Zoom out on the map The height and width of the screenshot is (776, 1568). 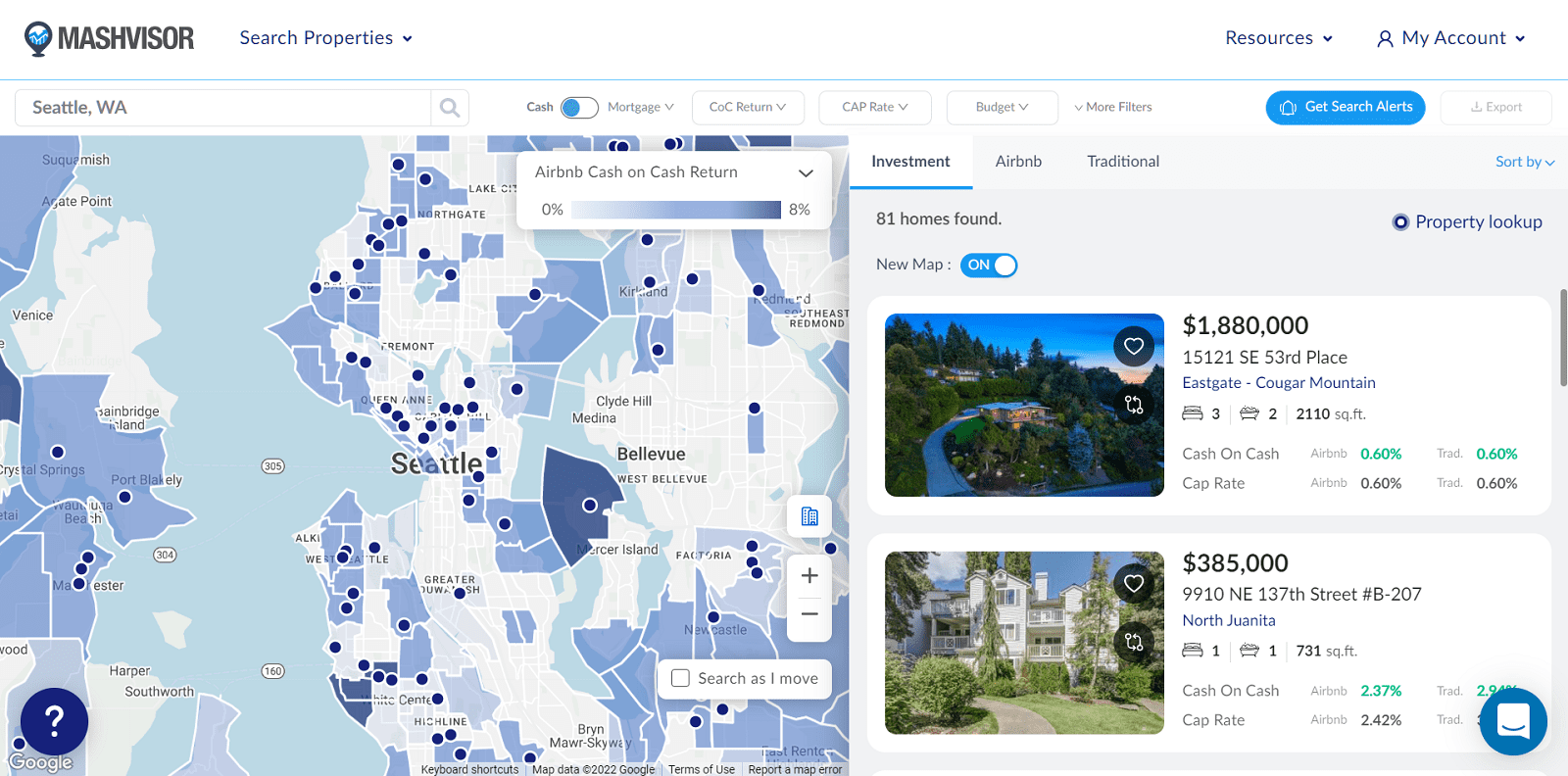coord(809,614)
